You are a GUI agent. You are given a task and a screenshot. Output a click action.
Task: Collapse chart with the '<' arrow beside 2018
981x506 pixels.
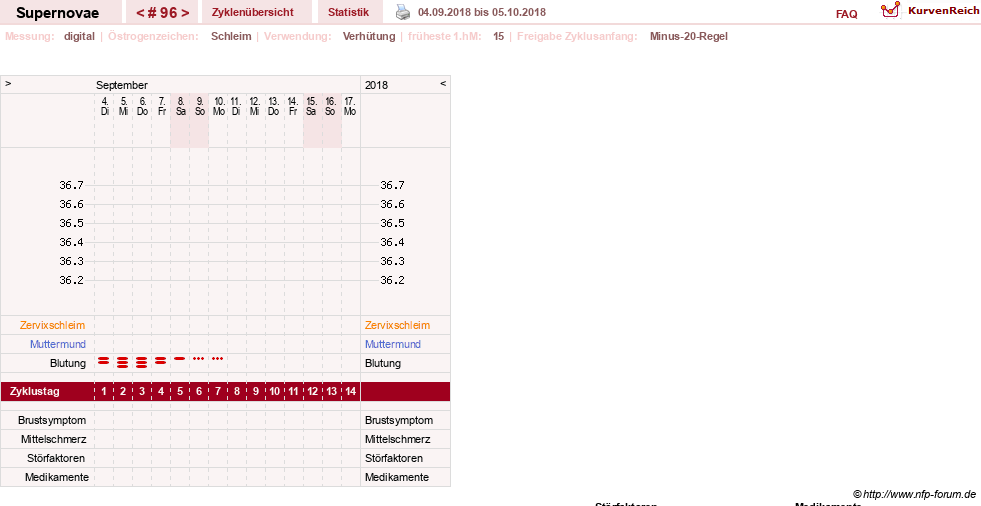[x=443, y=83]
